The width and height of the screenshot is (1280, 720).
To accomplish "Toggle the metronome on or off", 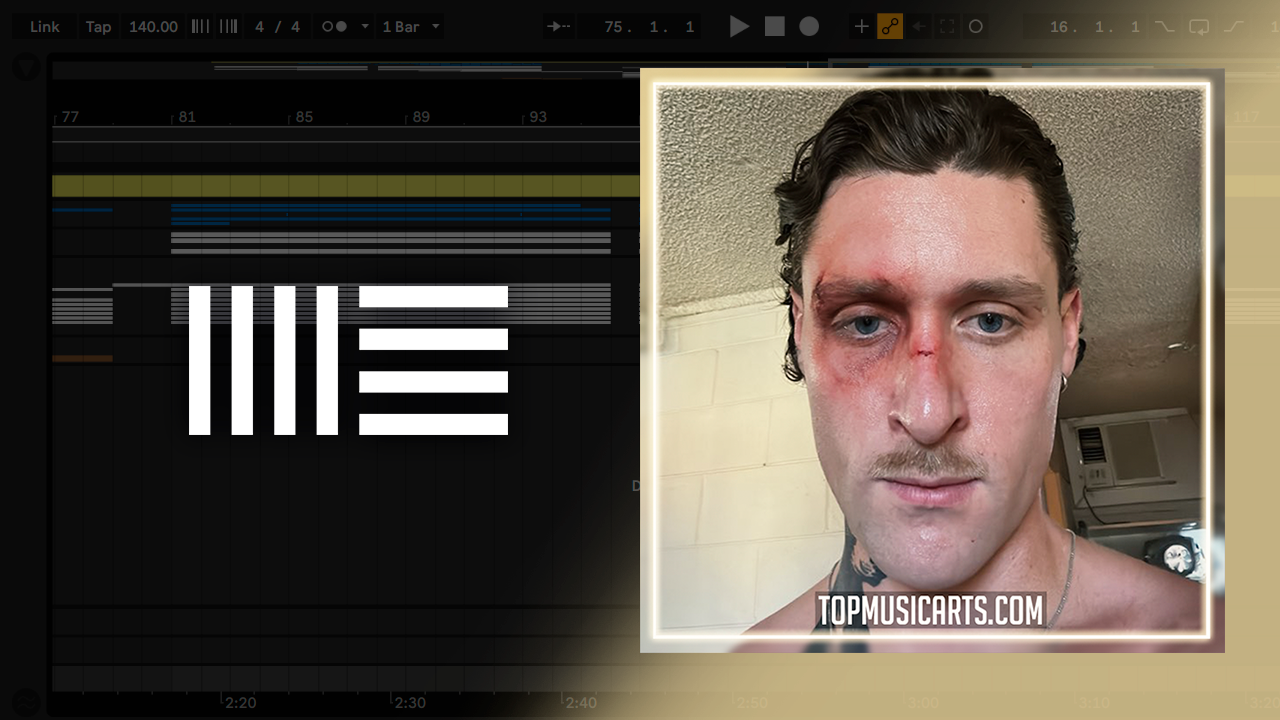I will coord(334,27).
